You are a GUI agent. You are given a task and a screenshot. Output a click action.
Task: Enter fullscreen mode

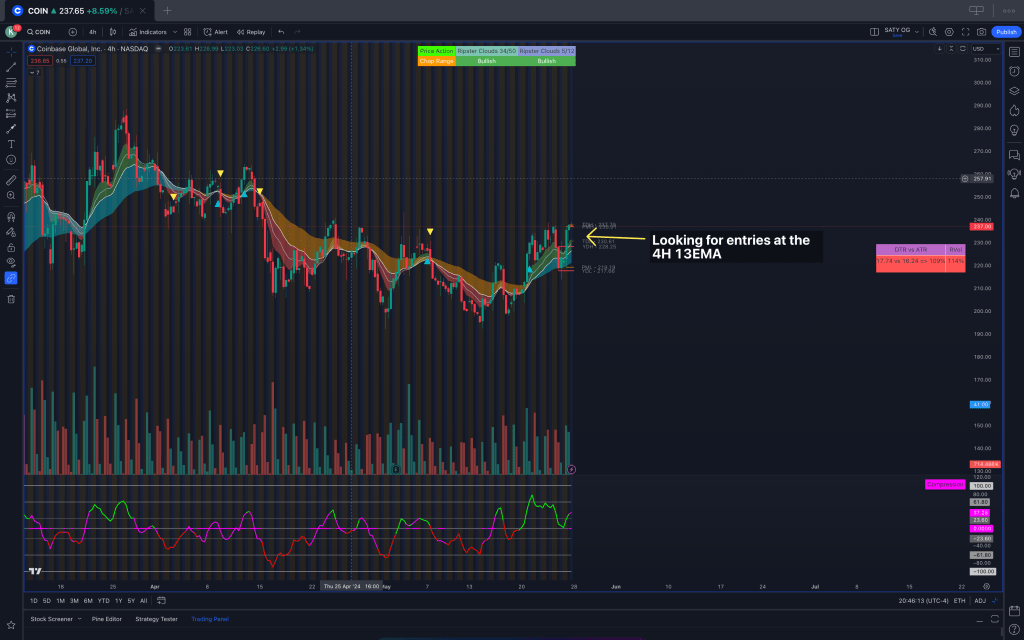tap(964, 32)
